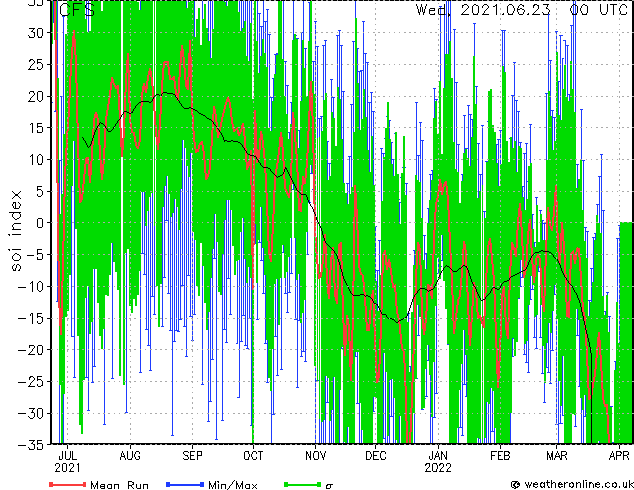634x490 pixels.
Task: Click the blue Min/Max legend marker
Action: (x=185, y=484)
